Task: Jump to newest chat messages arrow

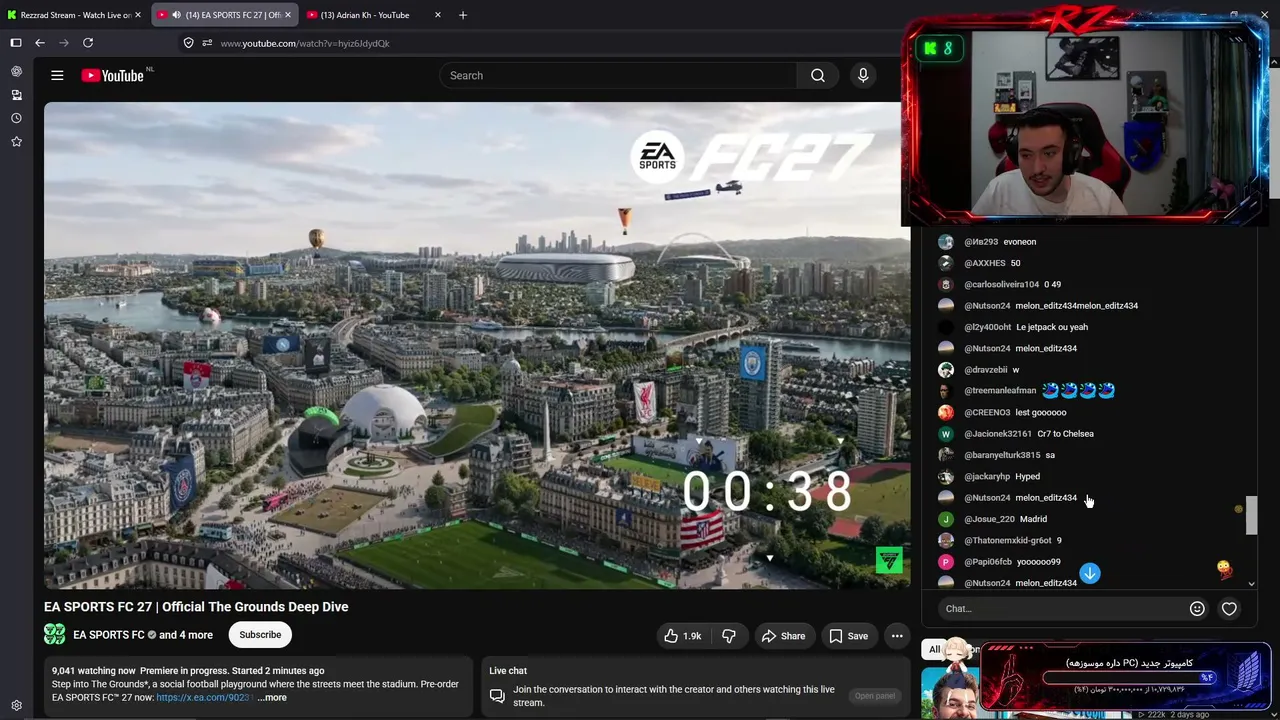Action: (1090, 573)
